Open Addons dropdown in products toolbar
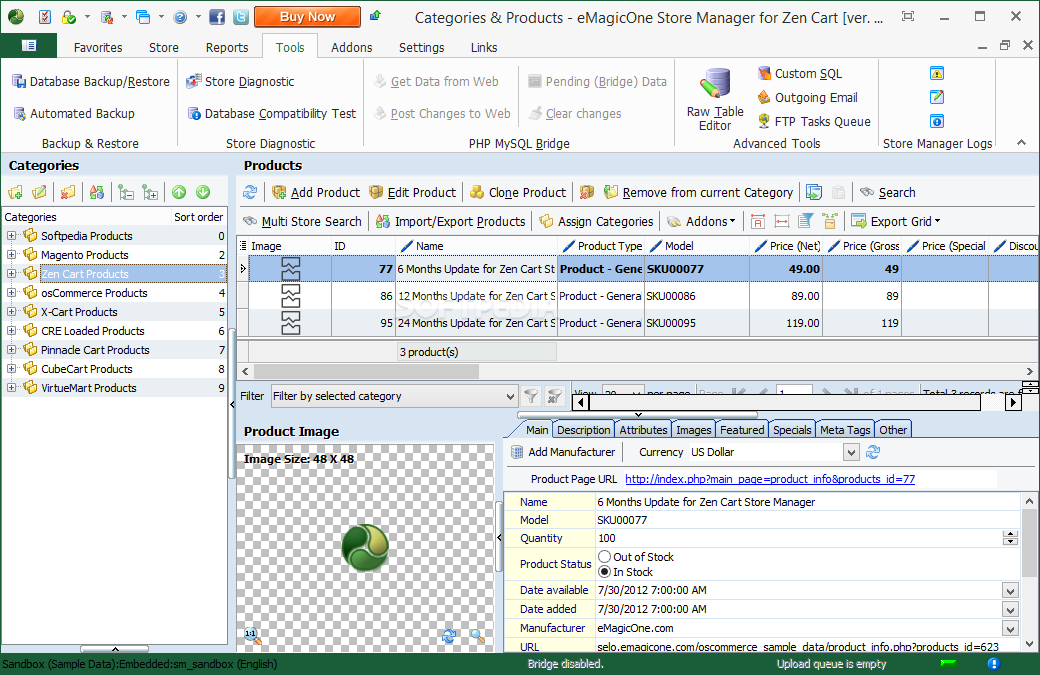1040x675 pixels. [702, 221]
